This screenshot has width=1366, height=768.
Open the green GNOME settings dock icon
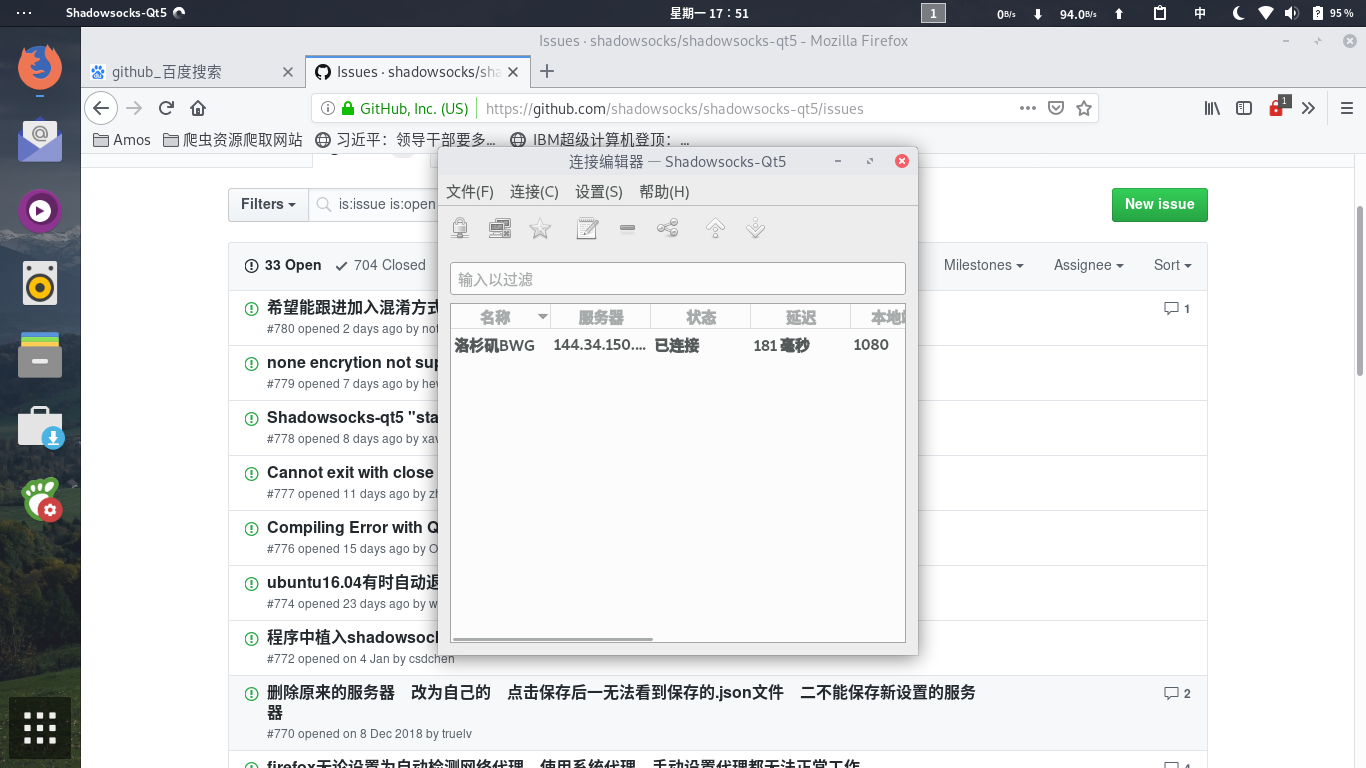click(x=40, y=498)
